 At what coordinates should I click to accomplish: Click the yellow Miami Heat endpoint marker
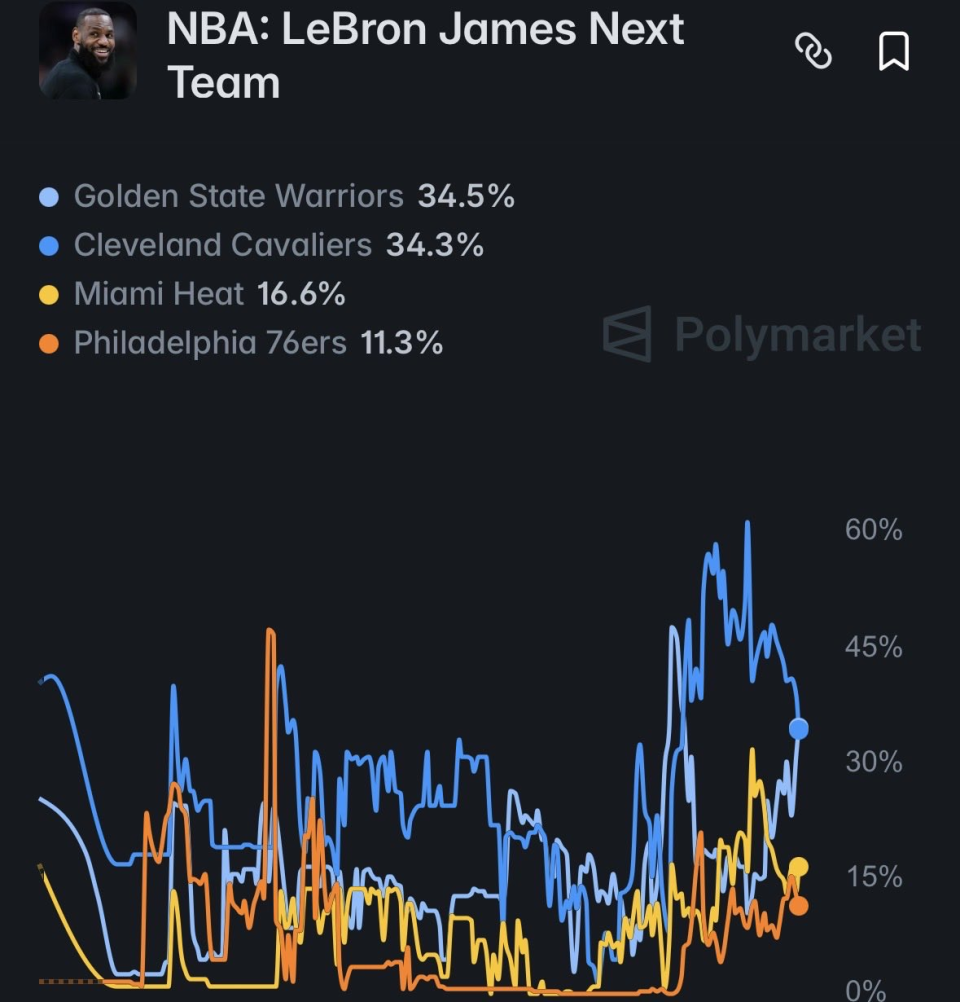[x=799, y=867]
